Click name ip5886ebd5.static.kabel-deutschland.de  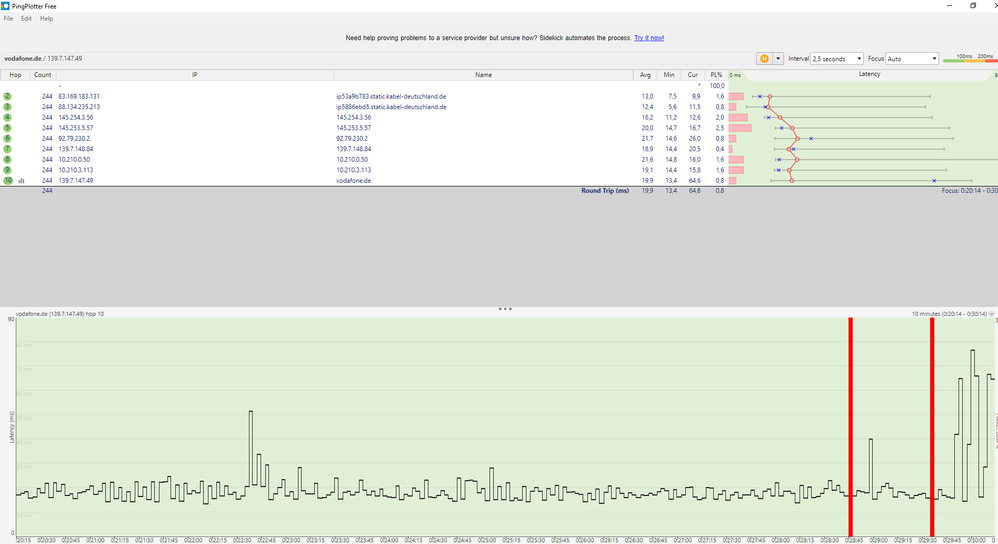tap(391, 107)
